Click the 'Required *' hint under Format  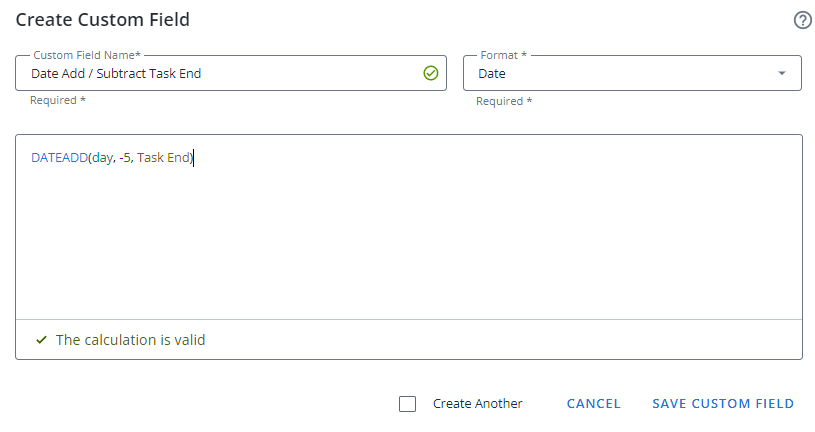click(x=504, y=101)
